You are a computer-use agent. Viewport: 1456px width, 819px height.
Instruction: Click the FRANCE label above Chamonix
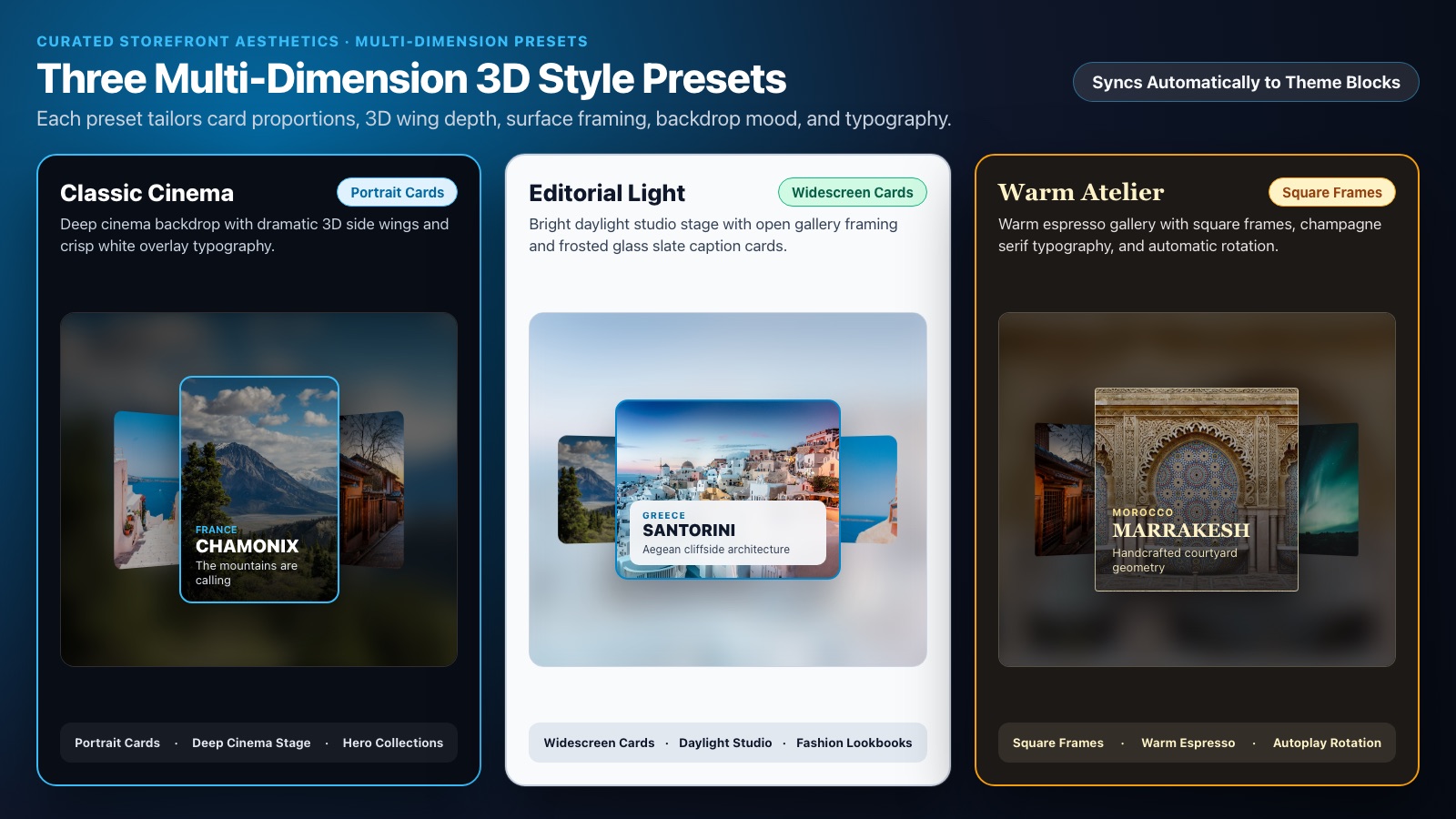tap(217, 530)
